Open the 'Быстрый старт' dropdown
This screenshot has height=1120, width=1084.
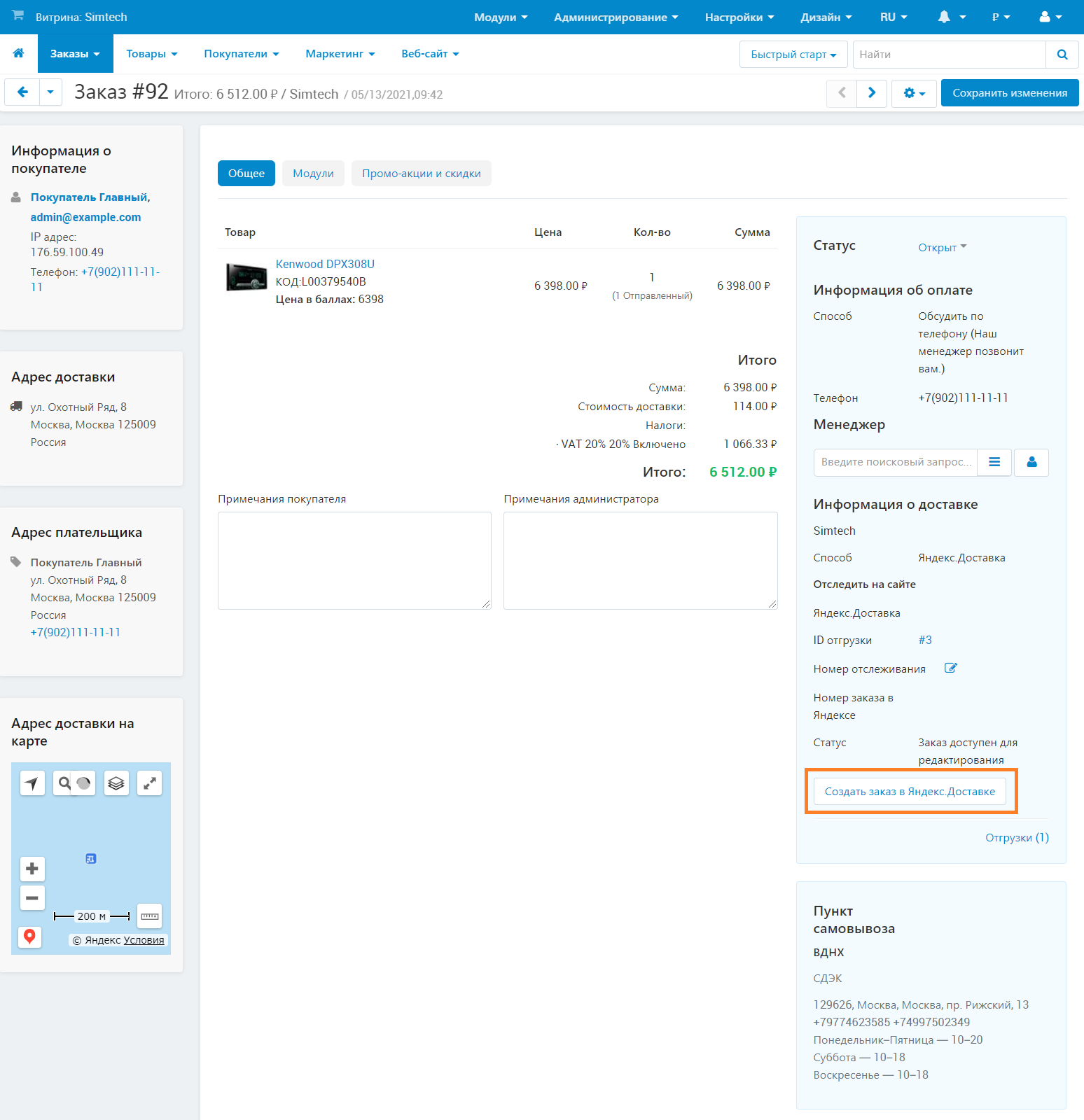[793, 55]
